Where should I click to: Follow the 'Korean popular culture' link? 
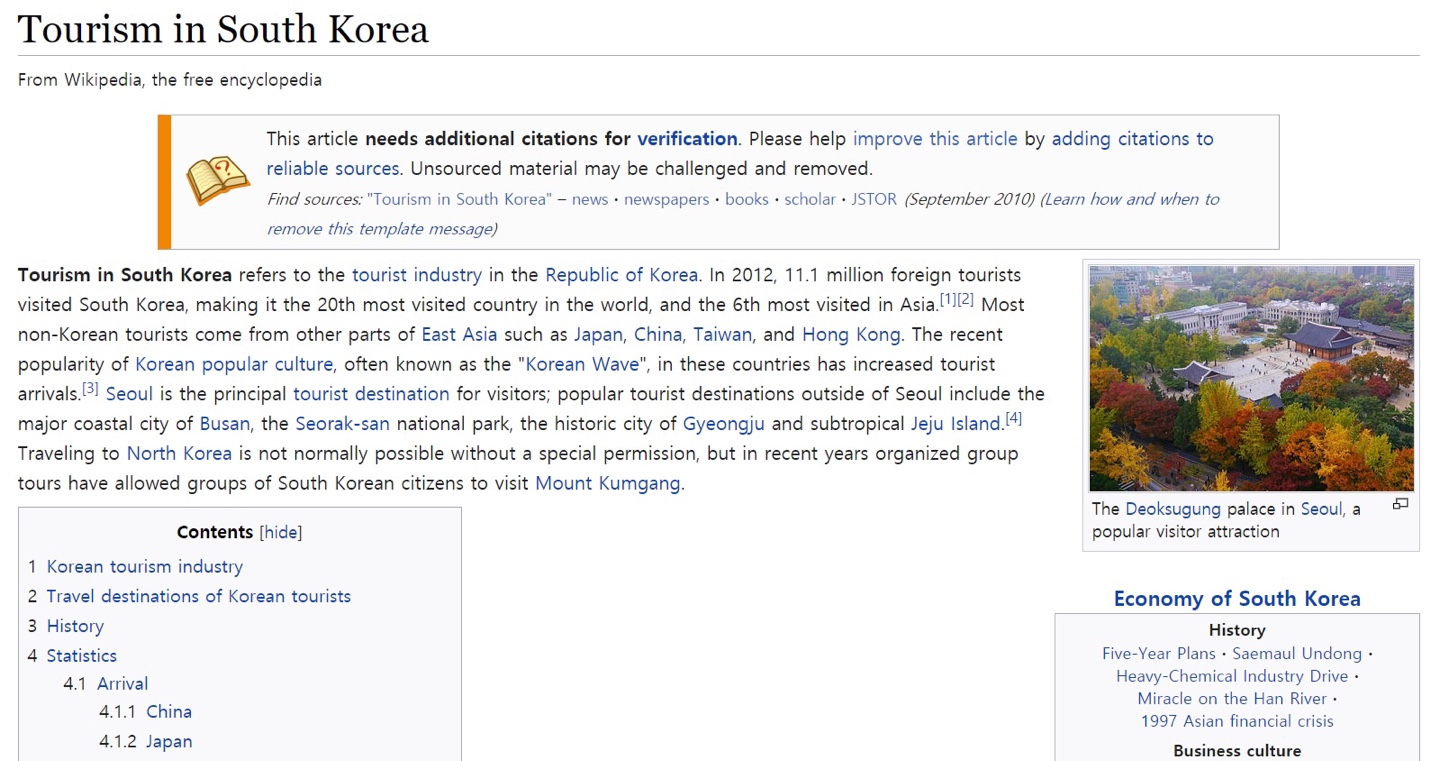point(235,364)
